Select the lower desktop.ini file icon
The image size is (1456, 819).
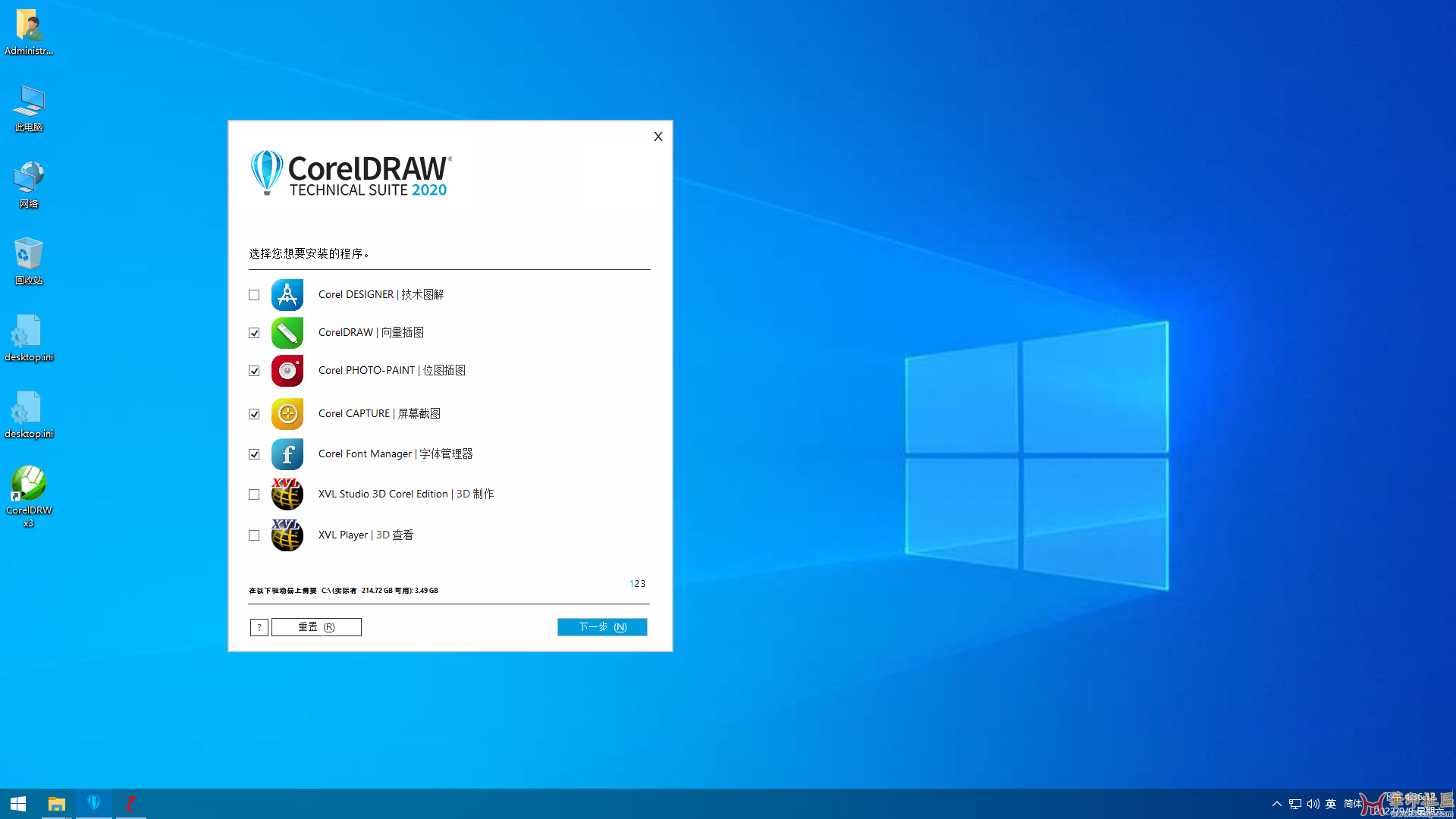click(29, 416)
